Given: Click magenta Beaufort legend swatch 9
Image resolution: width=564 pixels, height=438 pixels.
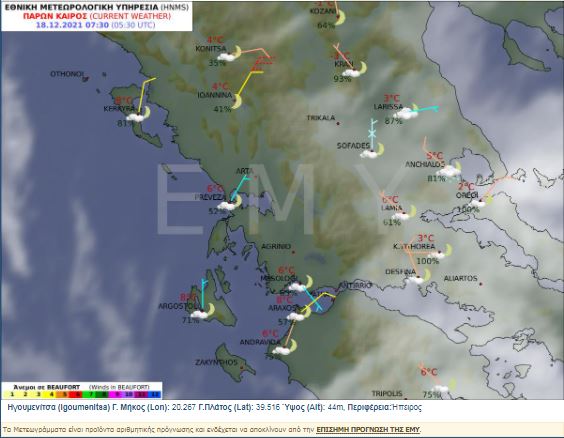Looking at the screenshot, I should pyautogui.click(x=116, y=394).
